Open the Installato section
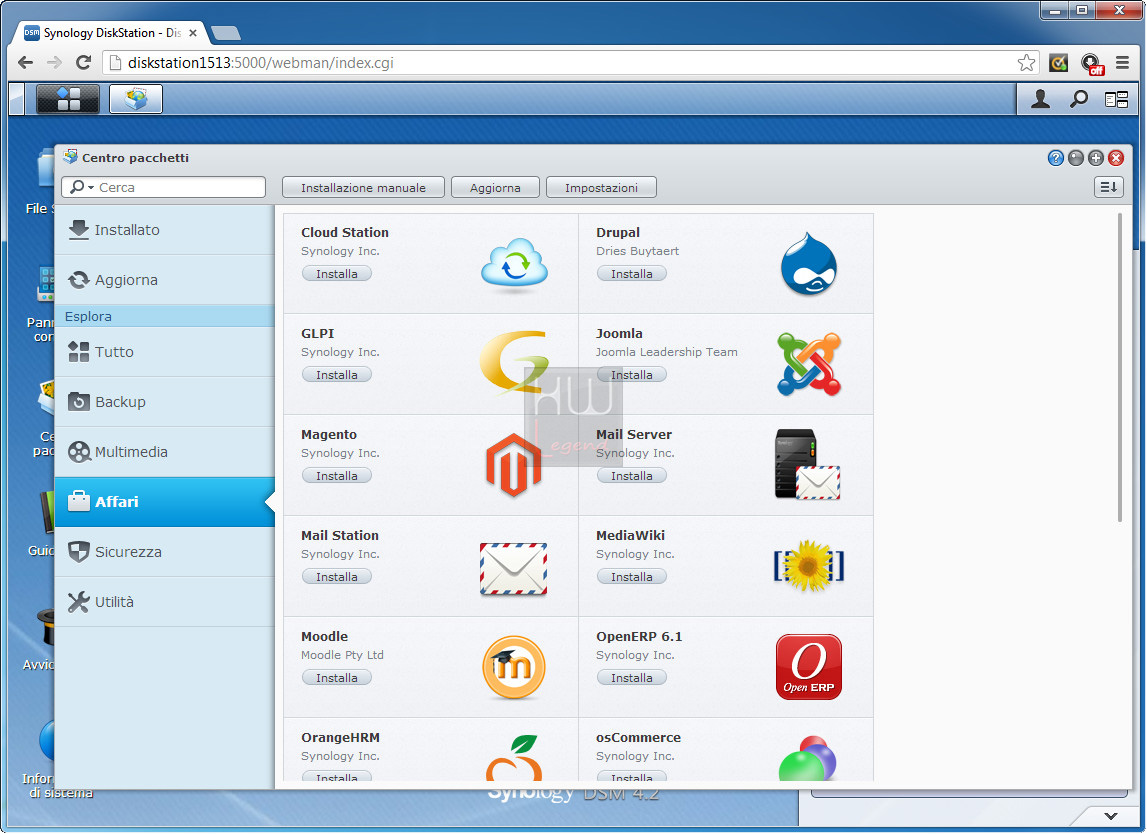The height and width of the screenshot is (834, 1147). pos(165,230)
